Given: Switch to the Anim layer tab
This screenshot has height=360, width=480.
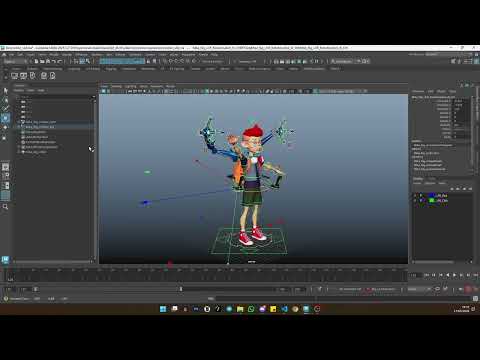Looking at the screenshot, I should click(432, 179).
